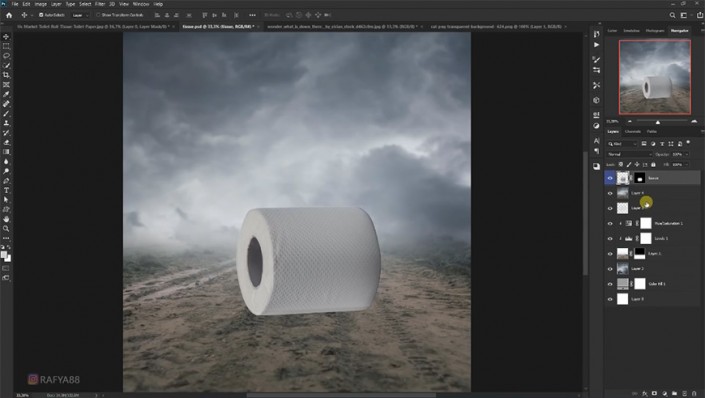Viewport: 705px width, 398px height.
Task: Open the Fill value dropdown arrow
Action: click(x=686, y=165)
